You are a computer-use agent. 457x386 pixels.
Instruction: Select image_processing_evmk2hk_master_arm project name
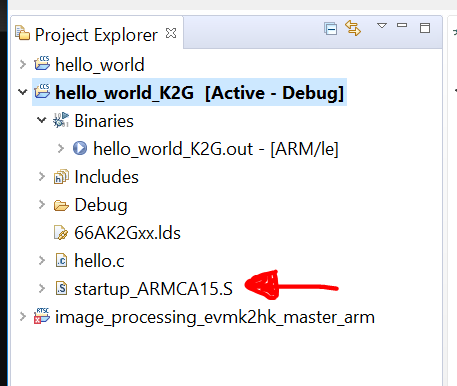tap(215, 317)
